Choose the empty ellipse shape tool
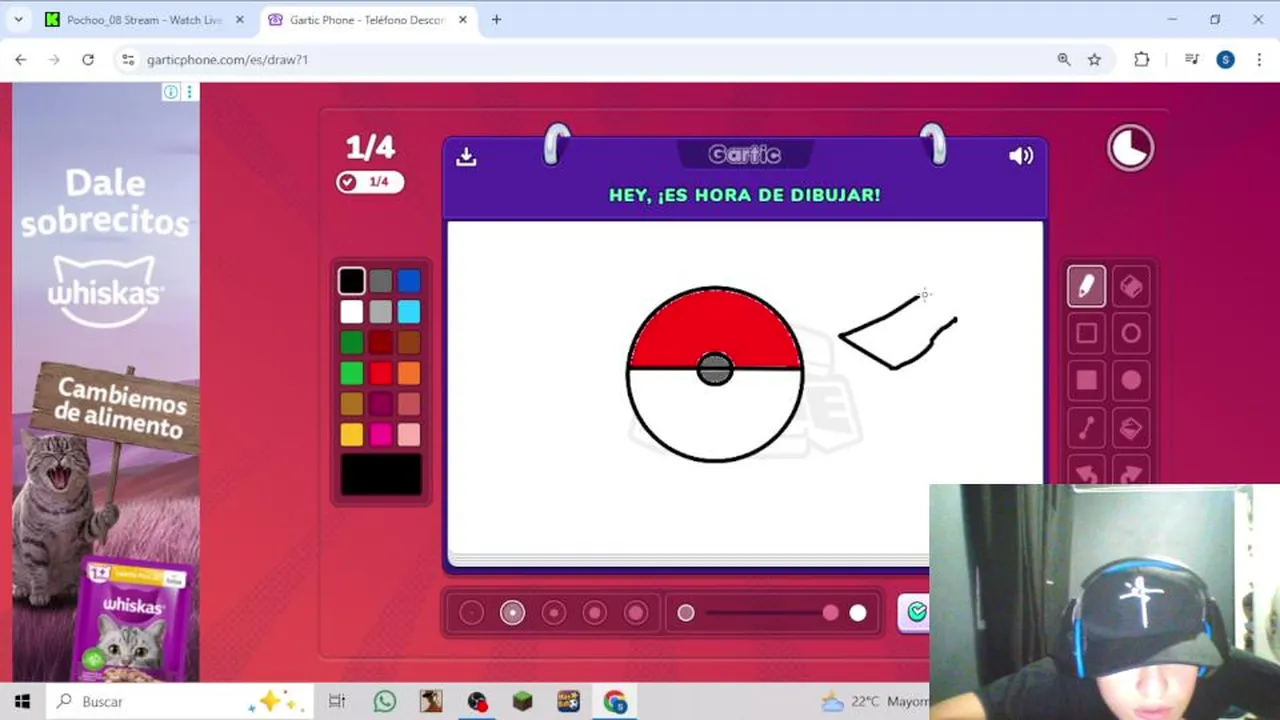 coord(1131,333)
